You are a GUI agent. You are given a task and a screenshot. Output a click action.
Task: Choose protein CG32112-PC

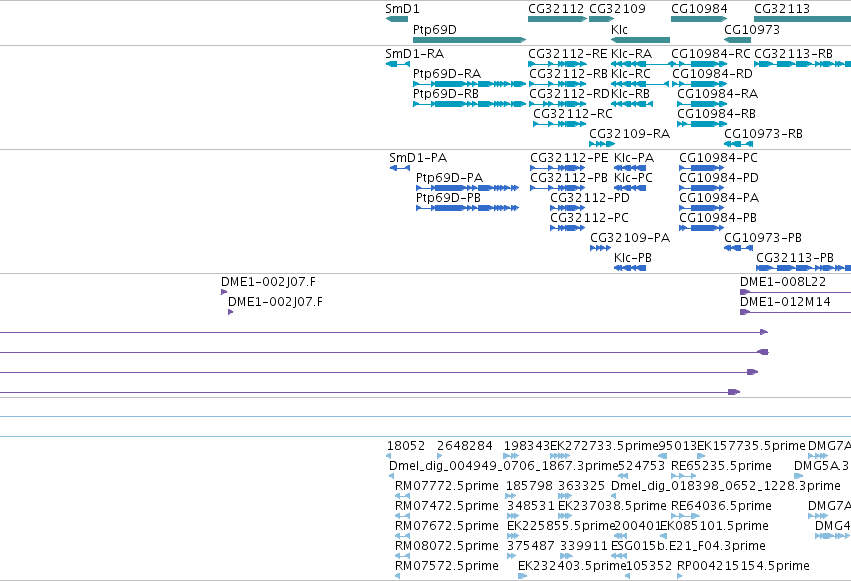568,228
